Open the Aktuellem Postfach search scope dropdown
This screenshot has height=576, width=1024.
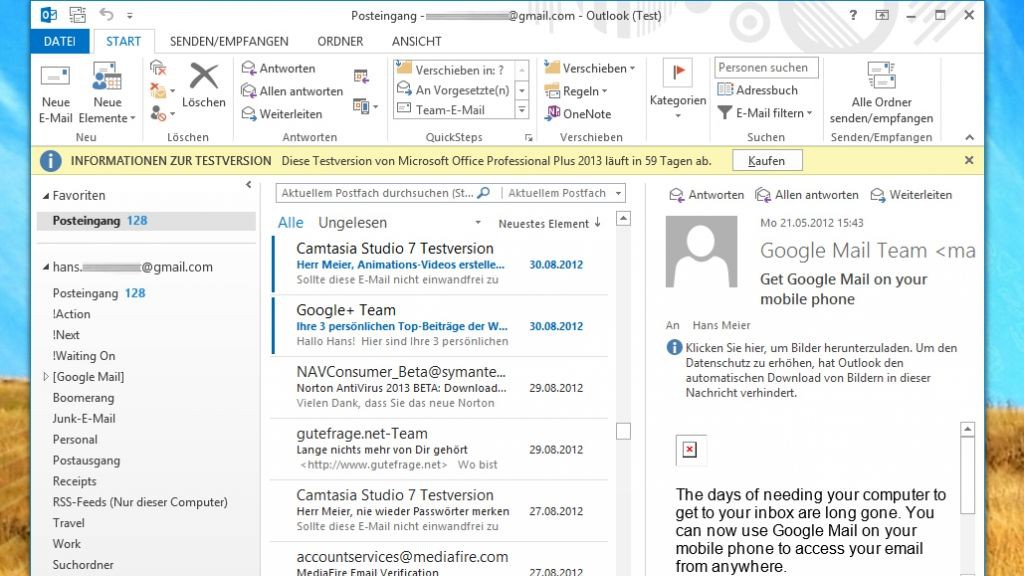[x=619, y=193]
